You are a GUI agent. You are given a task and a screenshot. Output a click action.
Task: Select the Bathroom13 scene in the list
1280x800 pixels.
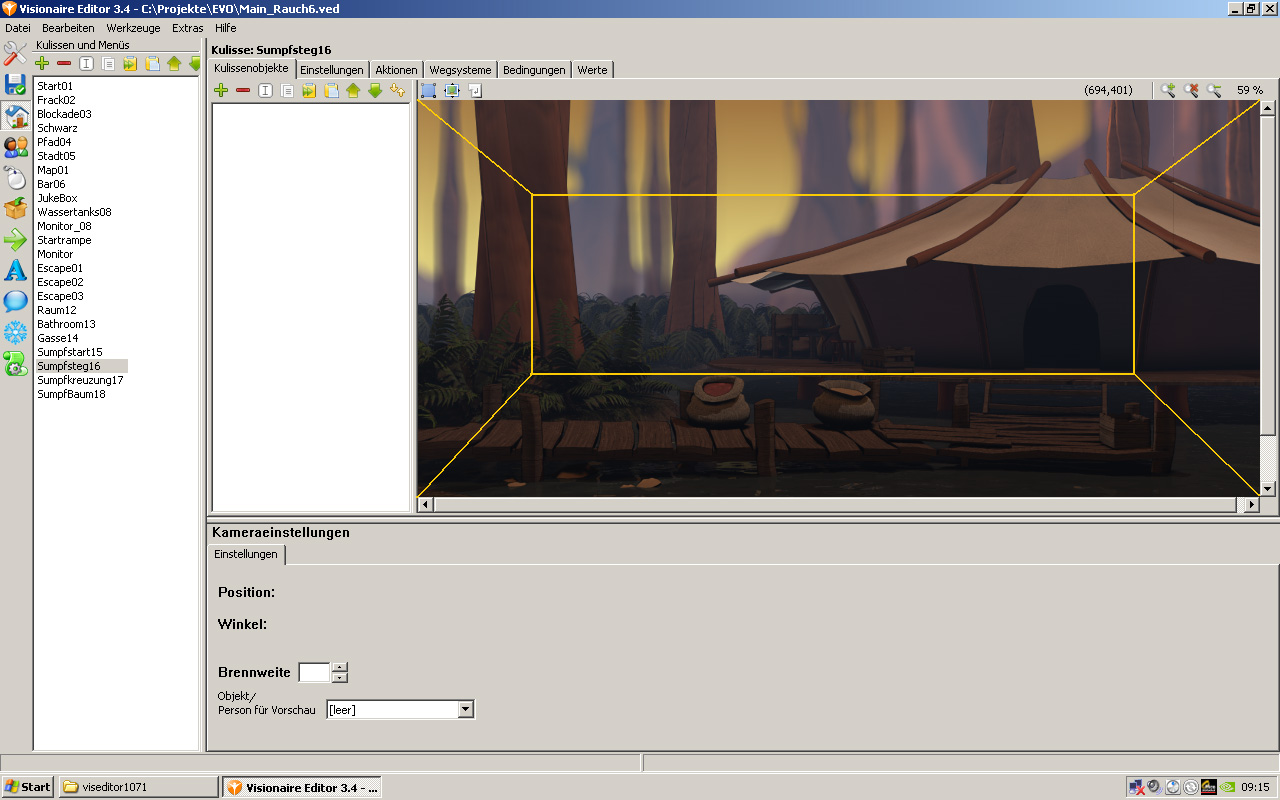coord(66,324)
